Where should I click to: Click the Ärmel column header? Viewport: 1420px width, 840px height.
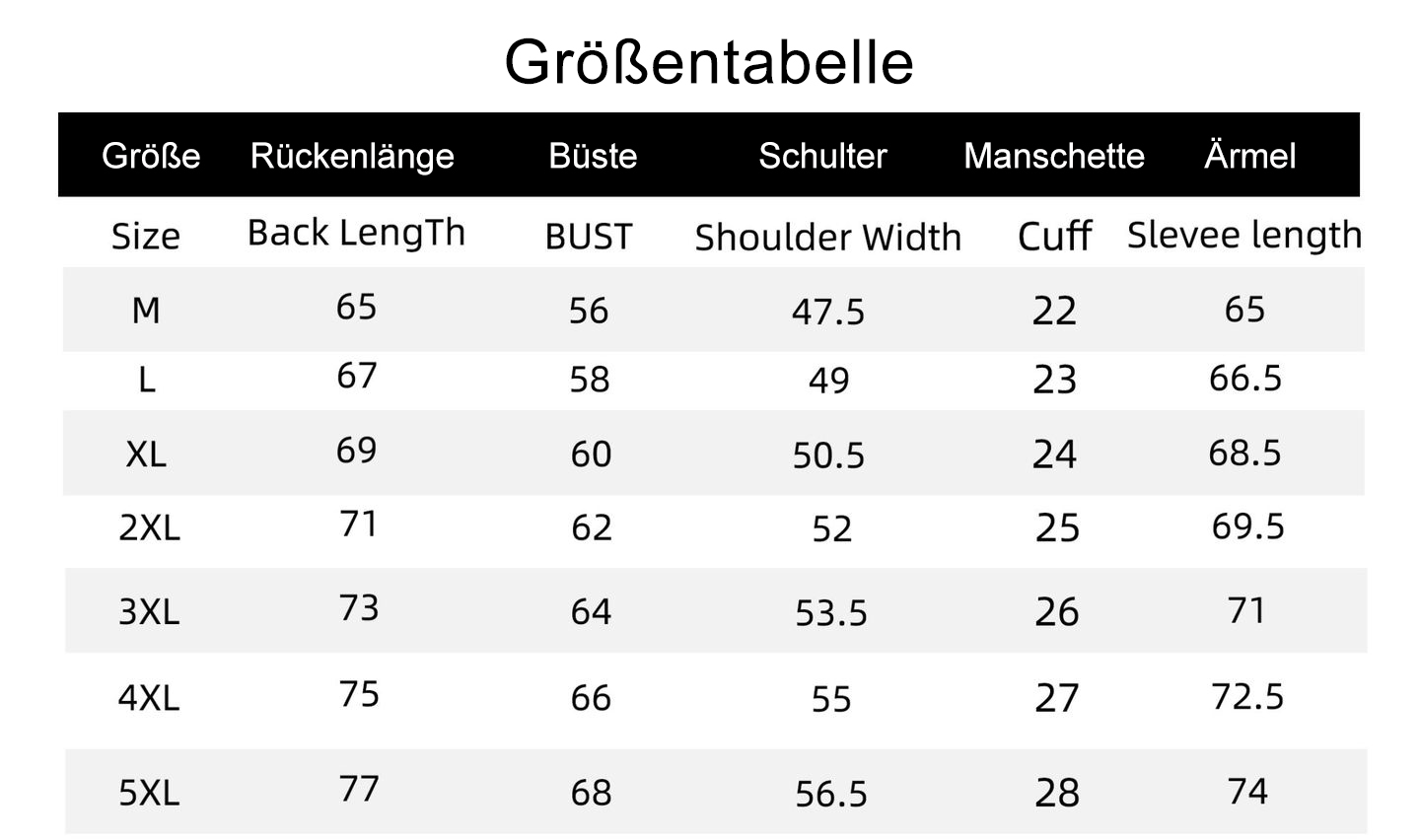(1249, 155)
